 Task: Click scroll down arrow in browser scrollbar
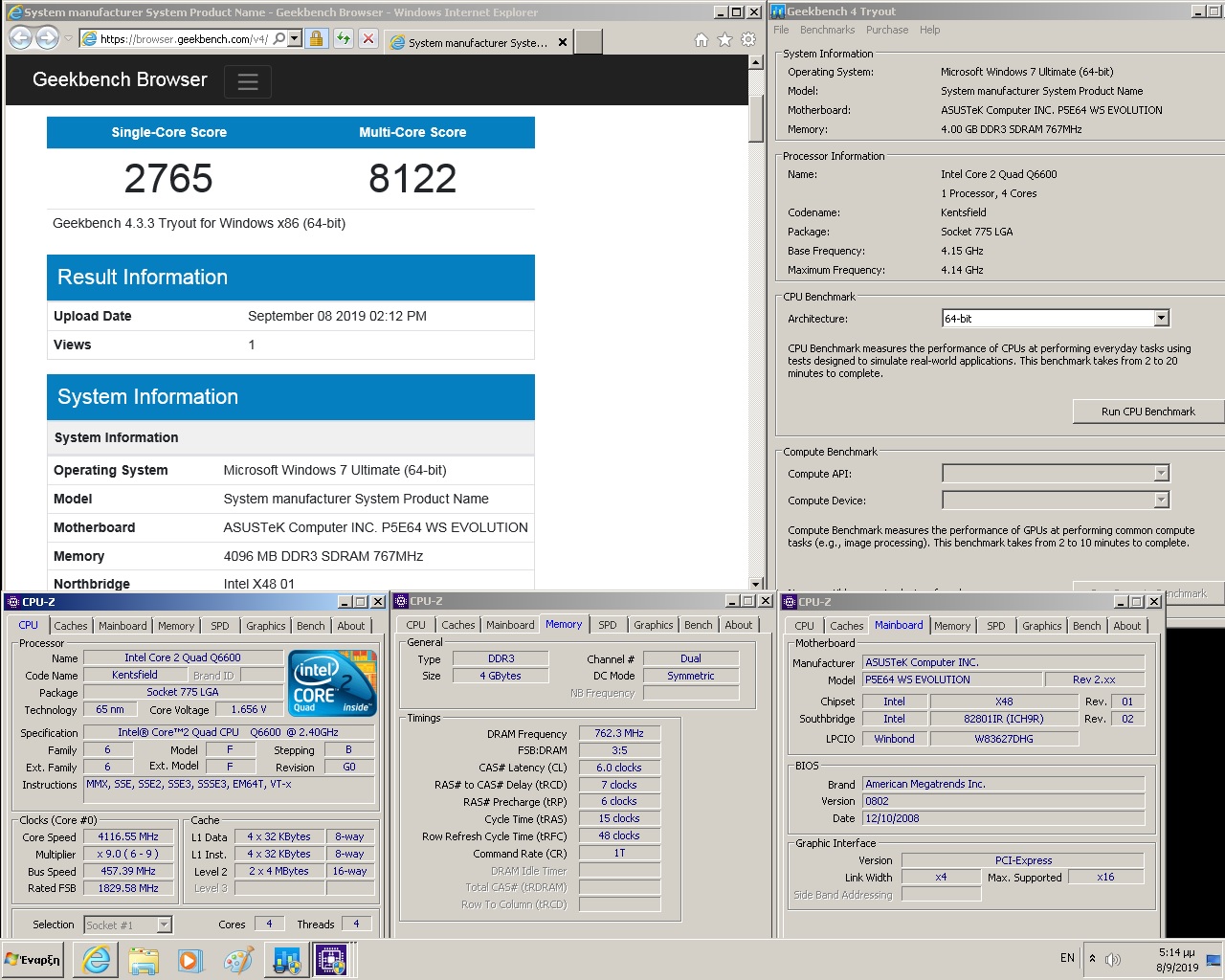(x=756, y=583)
